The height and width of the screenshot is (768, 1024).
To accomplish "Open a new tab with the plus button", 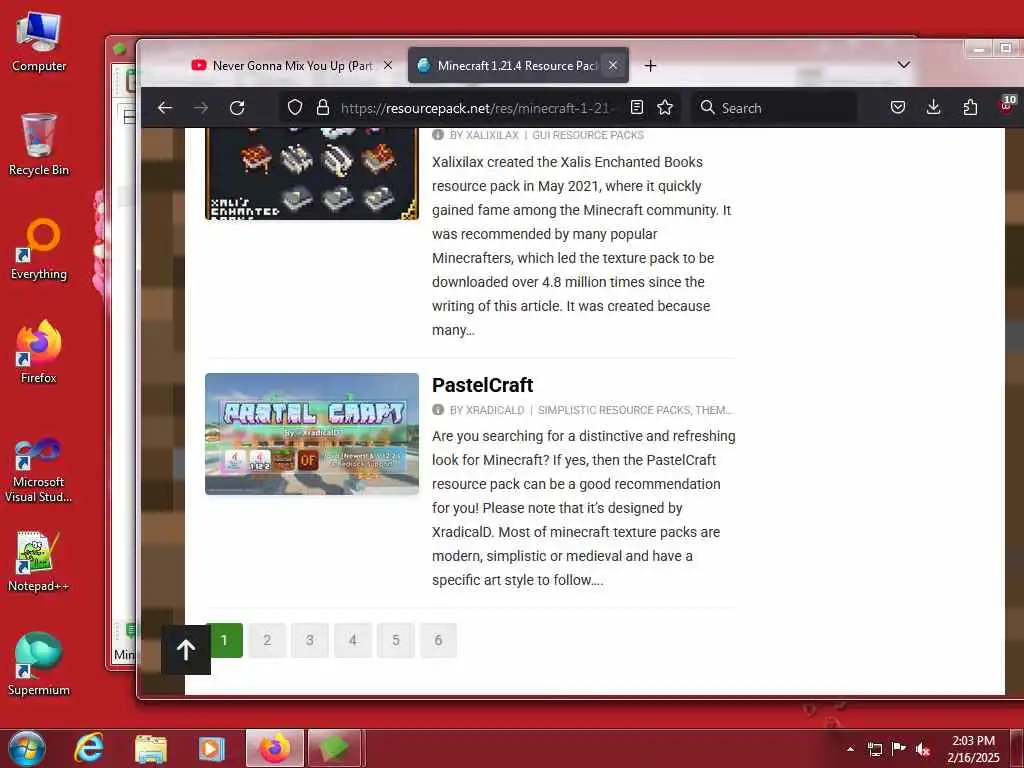I will [x=650, y=65].
